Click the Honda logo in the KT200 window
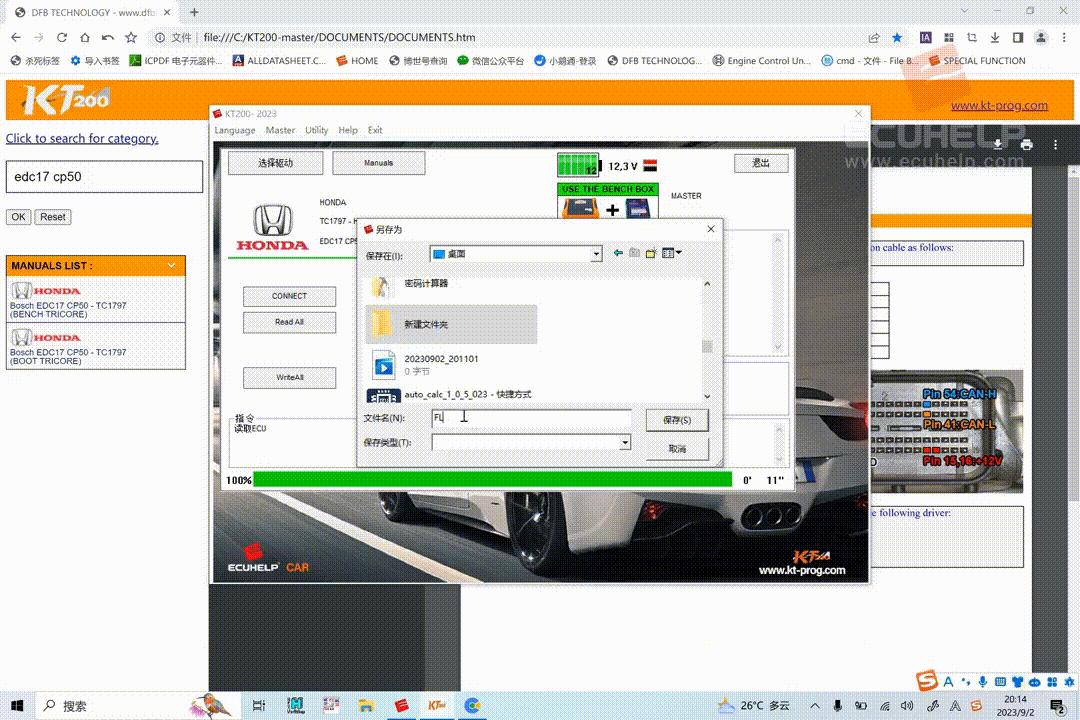 (x=273, y=228)
